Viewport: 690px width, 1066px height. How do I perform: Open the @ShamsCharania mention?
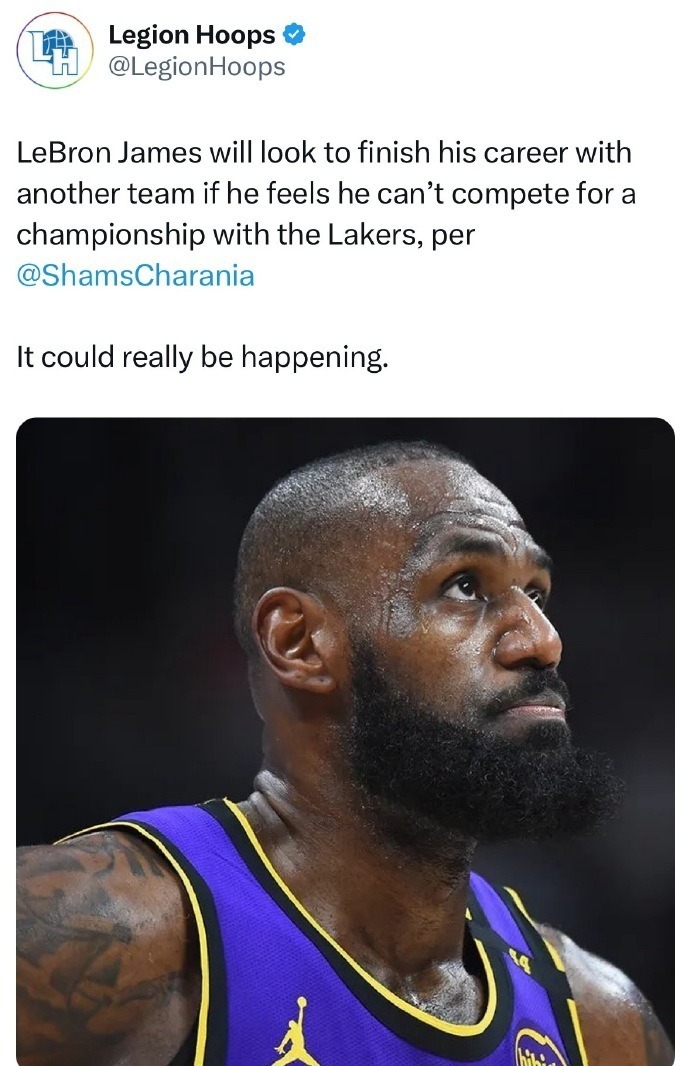click(x=135, y=275)
